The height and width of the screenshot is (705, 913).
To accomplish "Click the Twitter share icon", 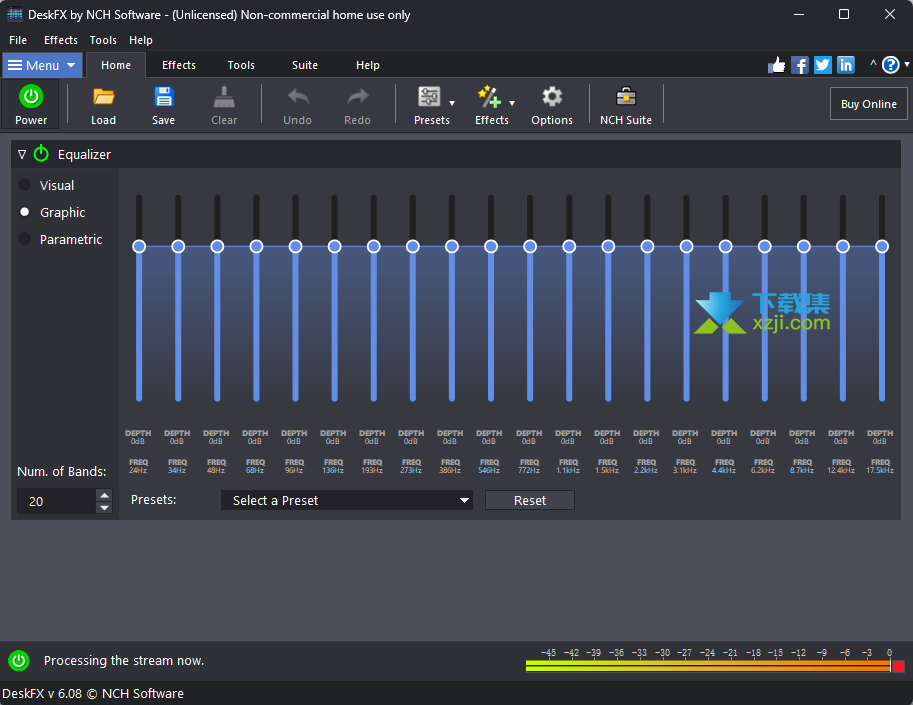I will 823,65.
